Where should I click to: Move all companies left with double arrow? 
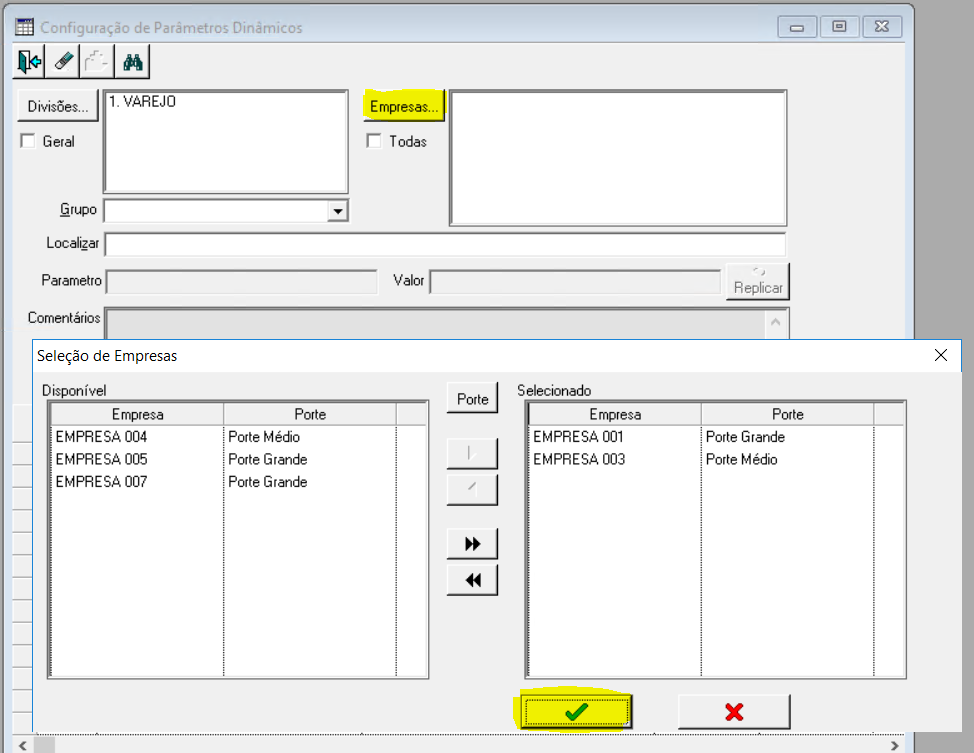point(472,580)
